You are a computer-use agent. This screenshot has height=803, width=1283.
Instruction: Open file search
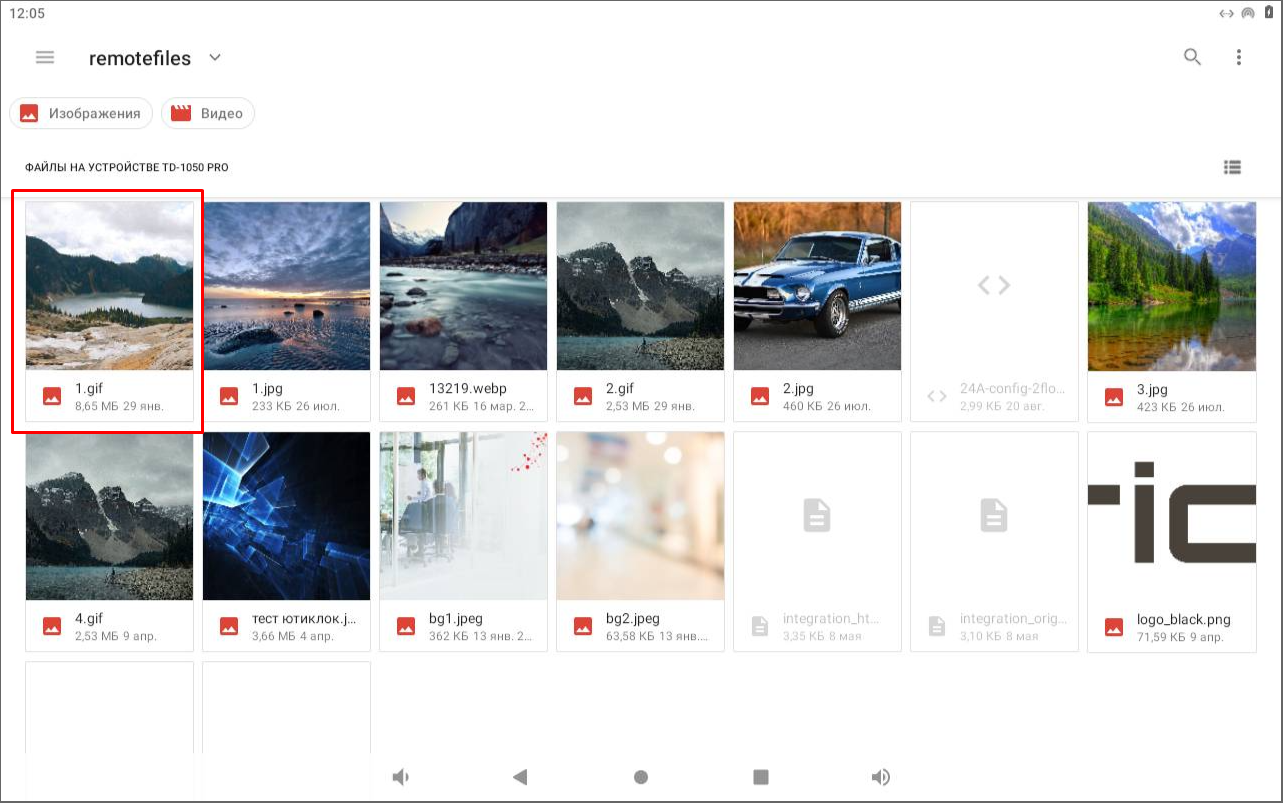pyautogui.click(x=1192, y=57)
